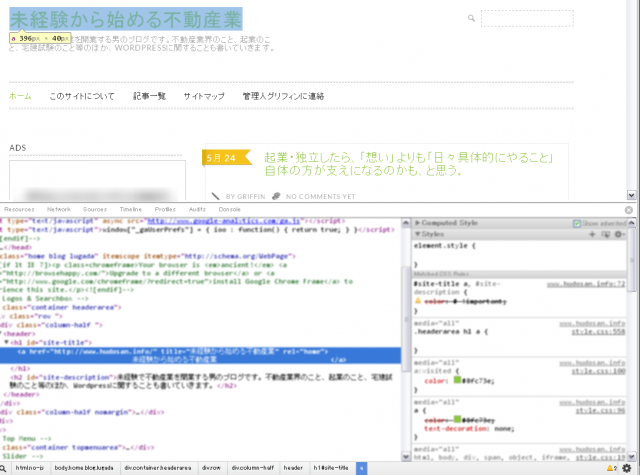Select div.row breadcrumb
This screenshot has width=640, height=475.
[x=211, y=468]
